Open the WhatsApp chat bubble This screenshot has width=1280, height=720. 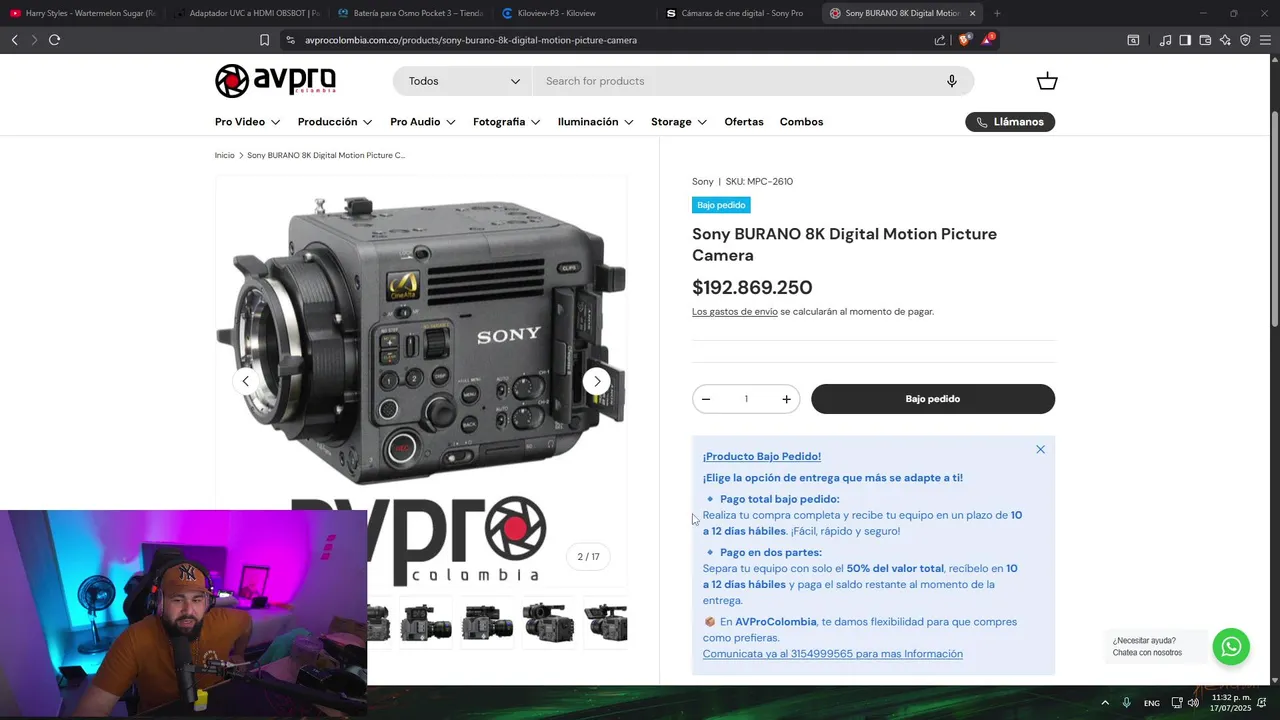click(x=1231, y=646)
